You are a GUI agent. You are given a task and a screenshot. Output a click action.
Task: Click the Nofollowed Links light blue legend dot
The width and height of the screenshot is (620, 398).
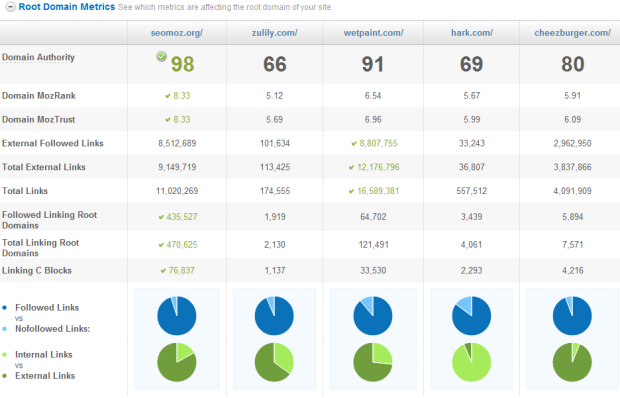coord(5,329)
